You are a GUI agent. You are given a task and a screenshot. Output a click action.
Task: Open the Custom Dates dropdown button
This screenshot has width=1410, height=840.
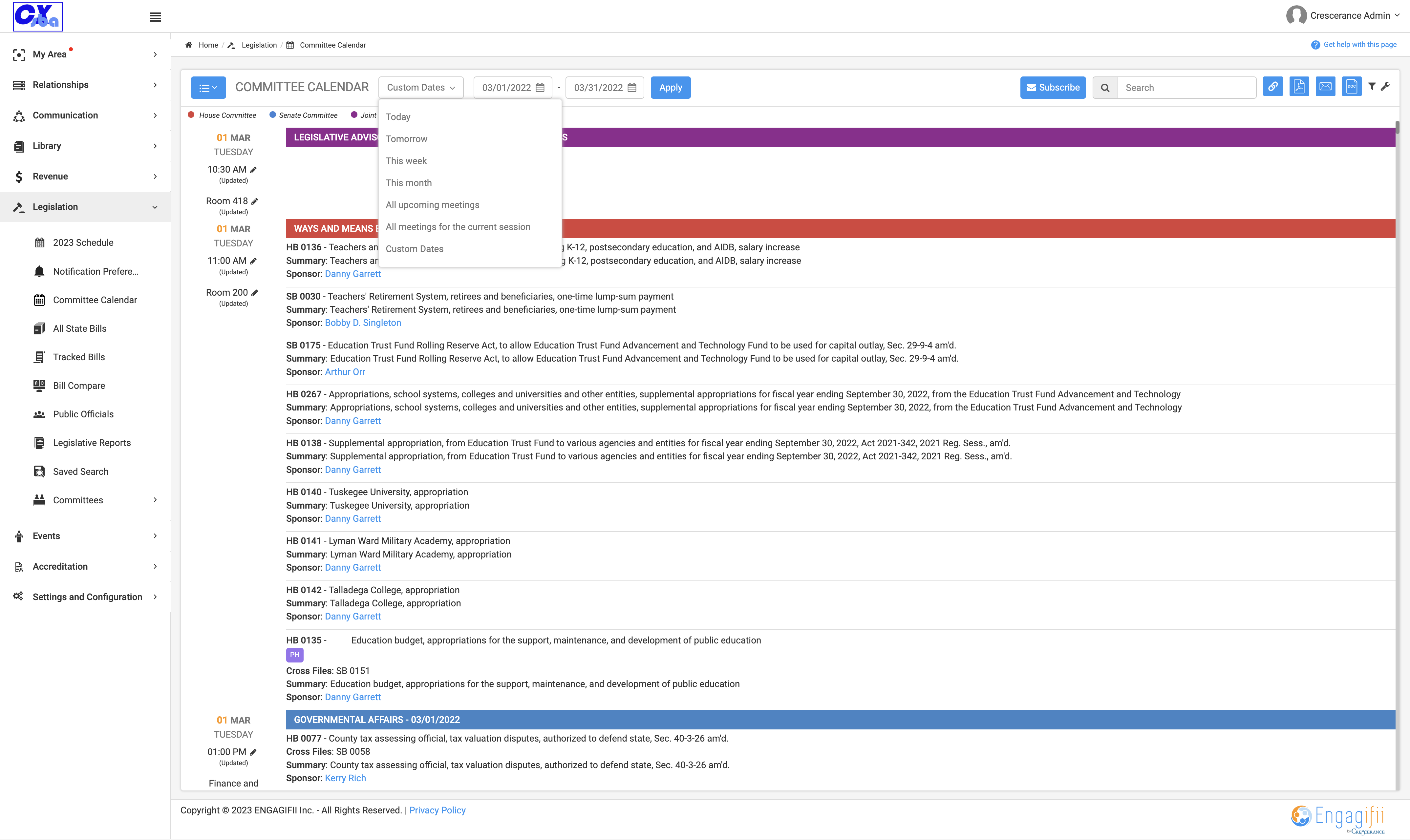420,88
